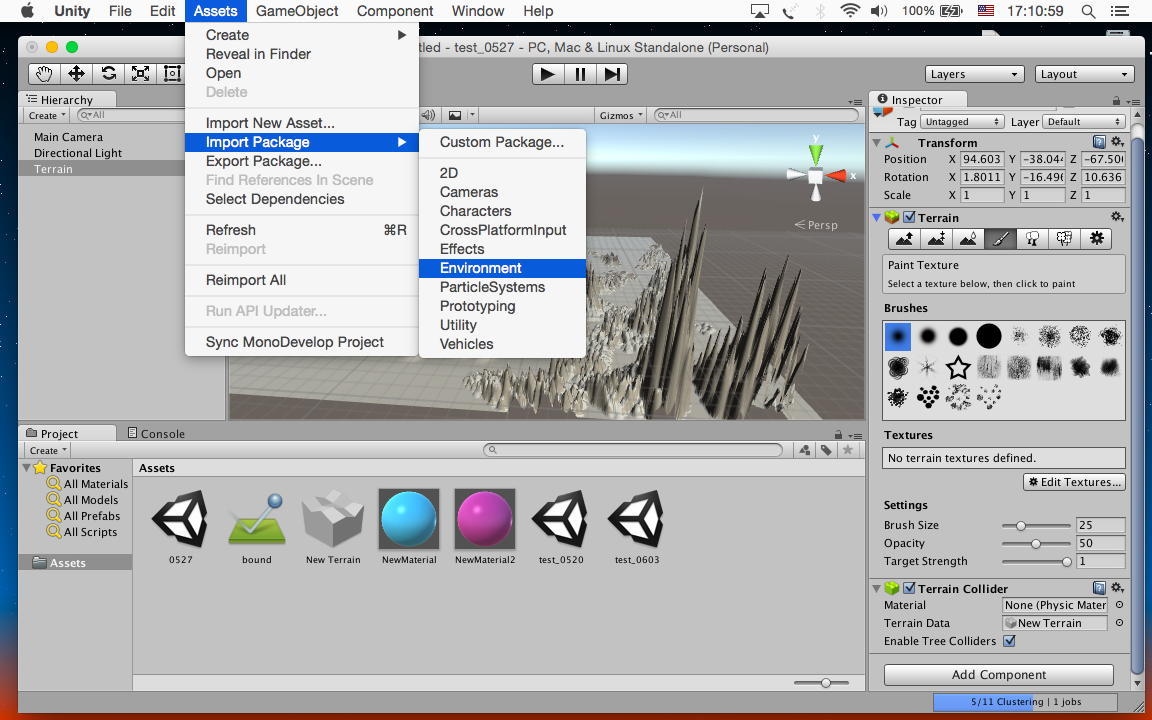The image size is (1152, 720).
Task: Toggle the Terrain component enabled checkbox
Action: (x=910, y=217)
